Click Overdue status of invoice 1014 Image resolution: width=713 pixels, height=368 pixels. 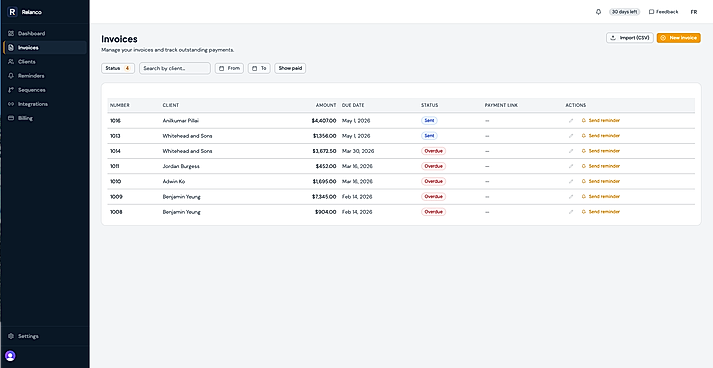[x=433, y=151]
